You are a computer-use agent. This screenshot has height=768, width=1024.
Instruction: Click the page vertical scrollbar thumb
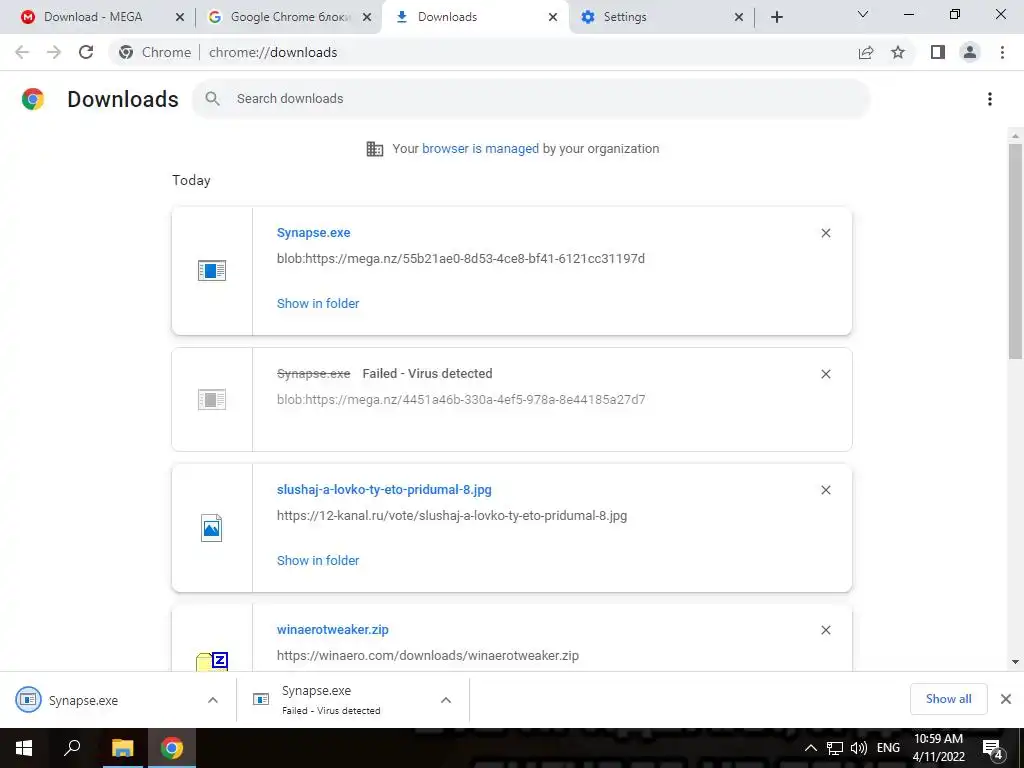1015,251
